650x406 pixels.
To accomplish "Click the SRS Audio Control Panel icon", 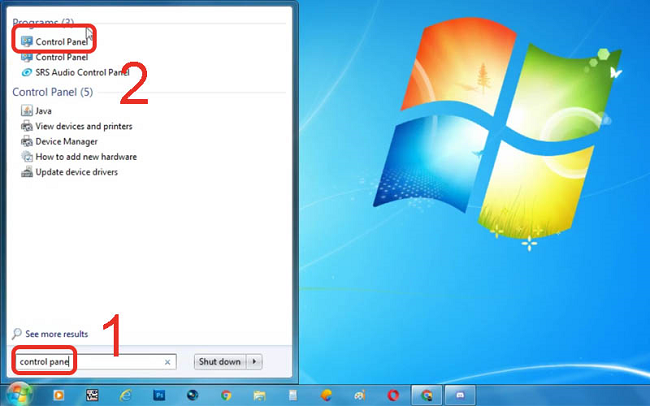I will [x=26, y=73].
